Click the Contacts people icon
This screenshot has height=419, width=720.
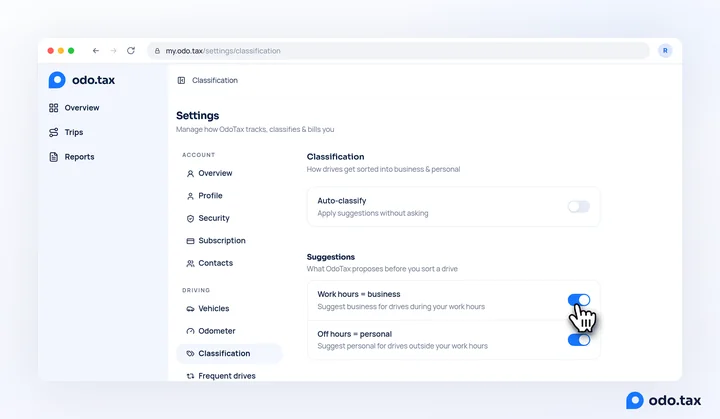coord(190,263)
